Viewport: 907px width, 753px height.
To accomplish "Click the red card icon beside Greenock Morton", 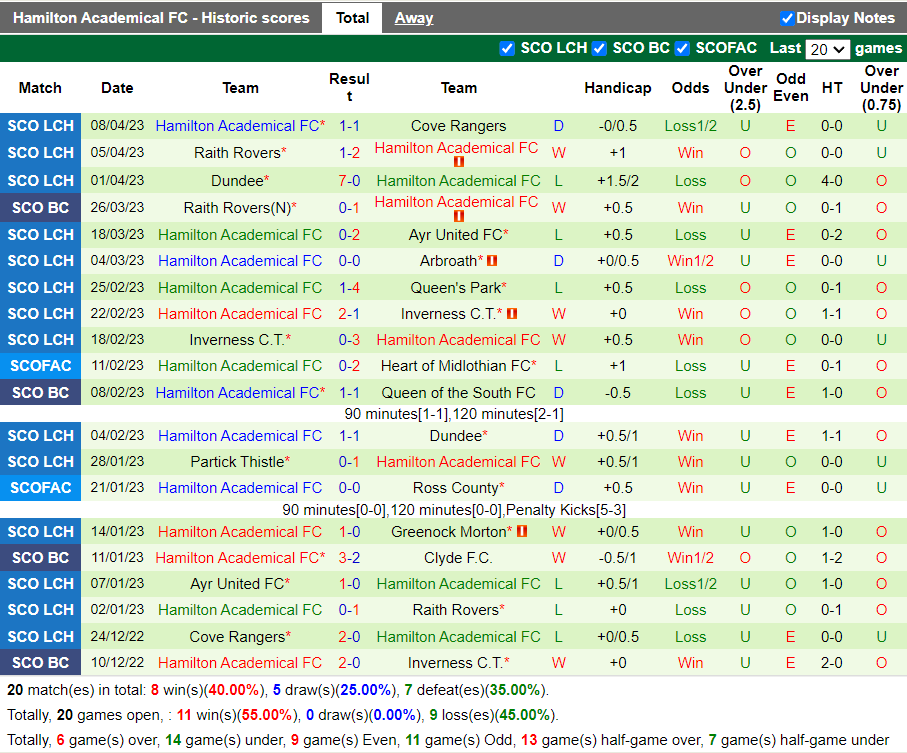I will pyautogui.click(x=523, y=531).
